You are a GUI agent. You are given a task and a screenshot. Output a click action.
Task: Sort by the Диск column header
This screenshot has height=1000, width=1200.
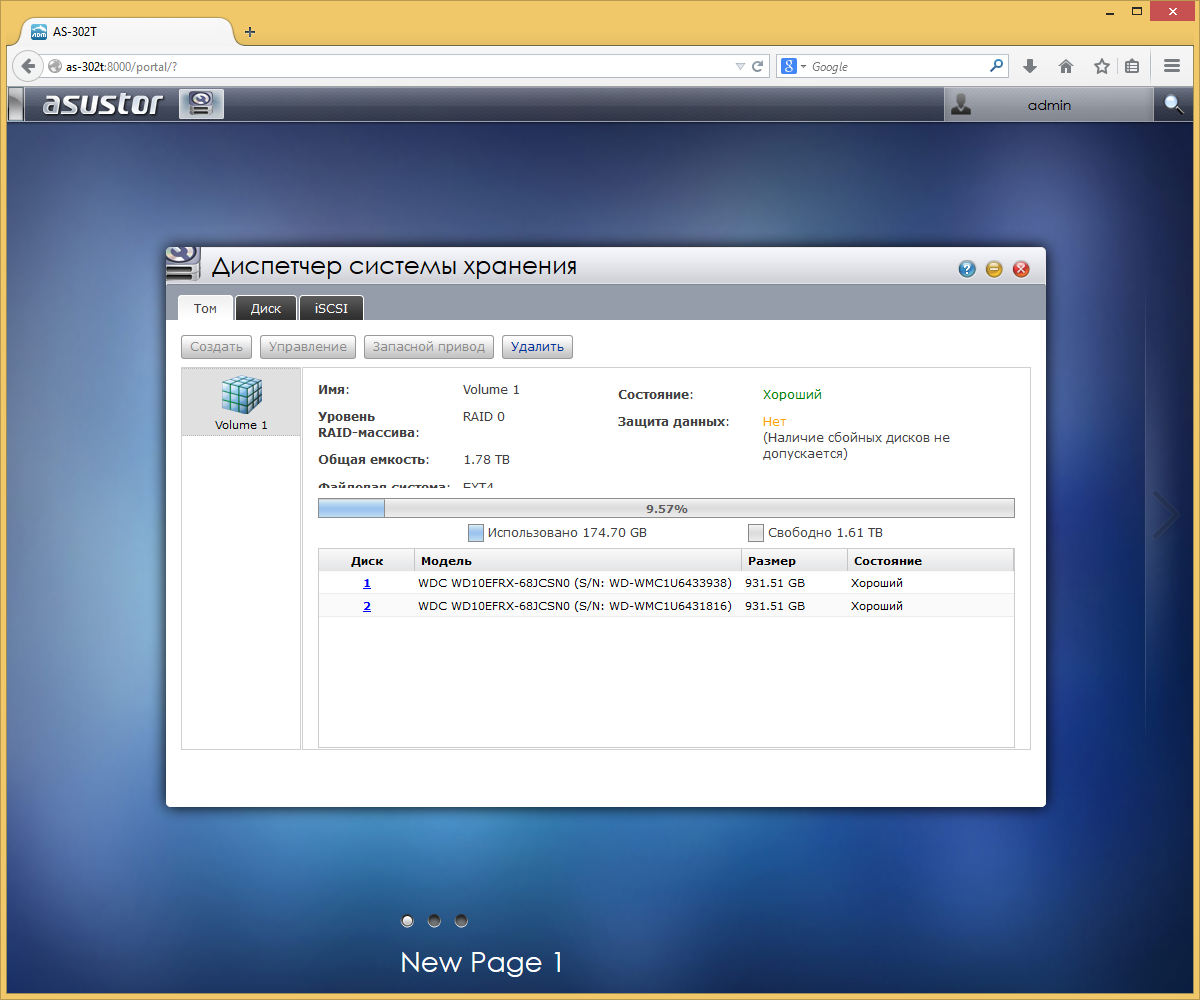coord(367,561)
